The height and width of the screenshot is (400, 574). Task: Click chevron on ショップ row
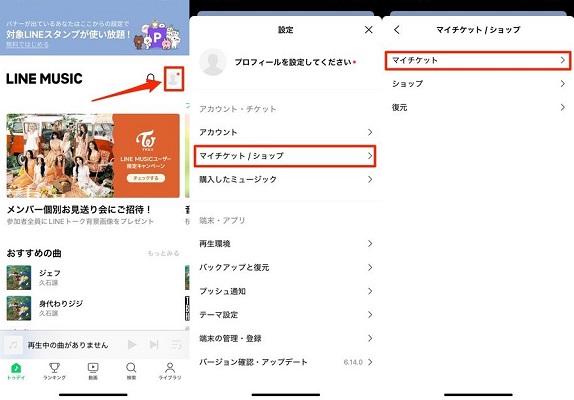point(563,84)
